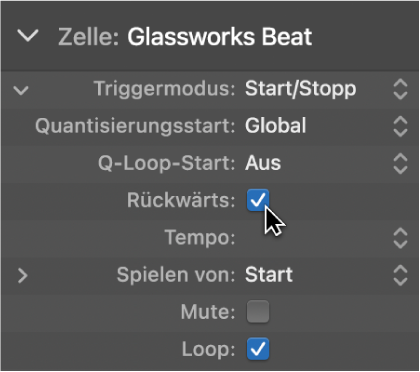420x372 pixels.
Task: Open the Spielen von popup arrows
Action: click(400, 275)
